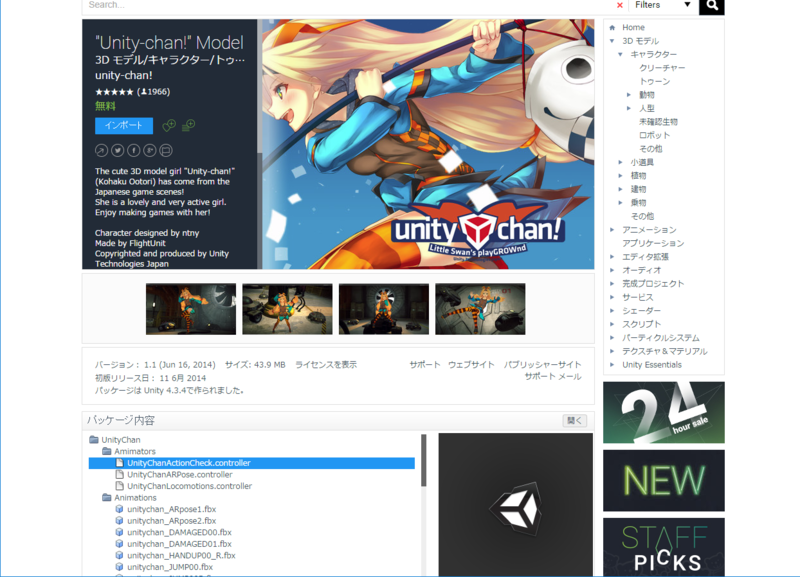Click the 開く button in package contents

pos(574,421)
